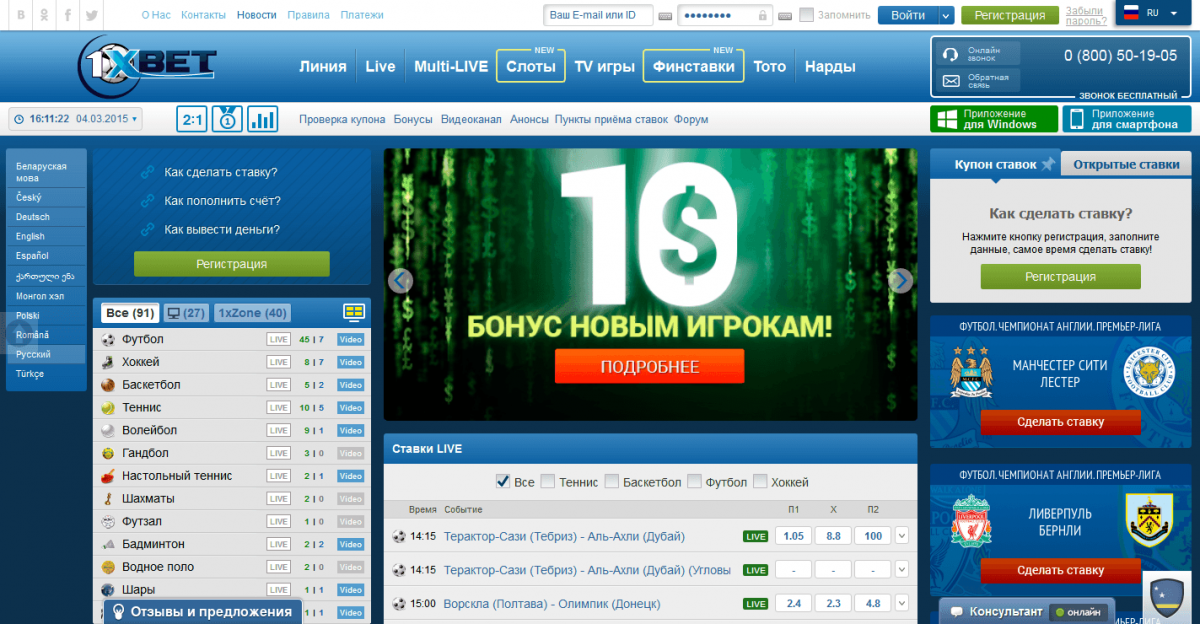Check the Футбол live filter
Screen dimensions: 1200x624
(x=694, y=481)
